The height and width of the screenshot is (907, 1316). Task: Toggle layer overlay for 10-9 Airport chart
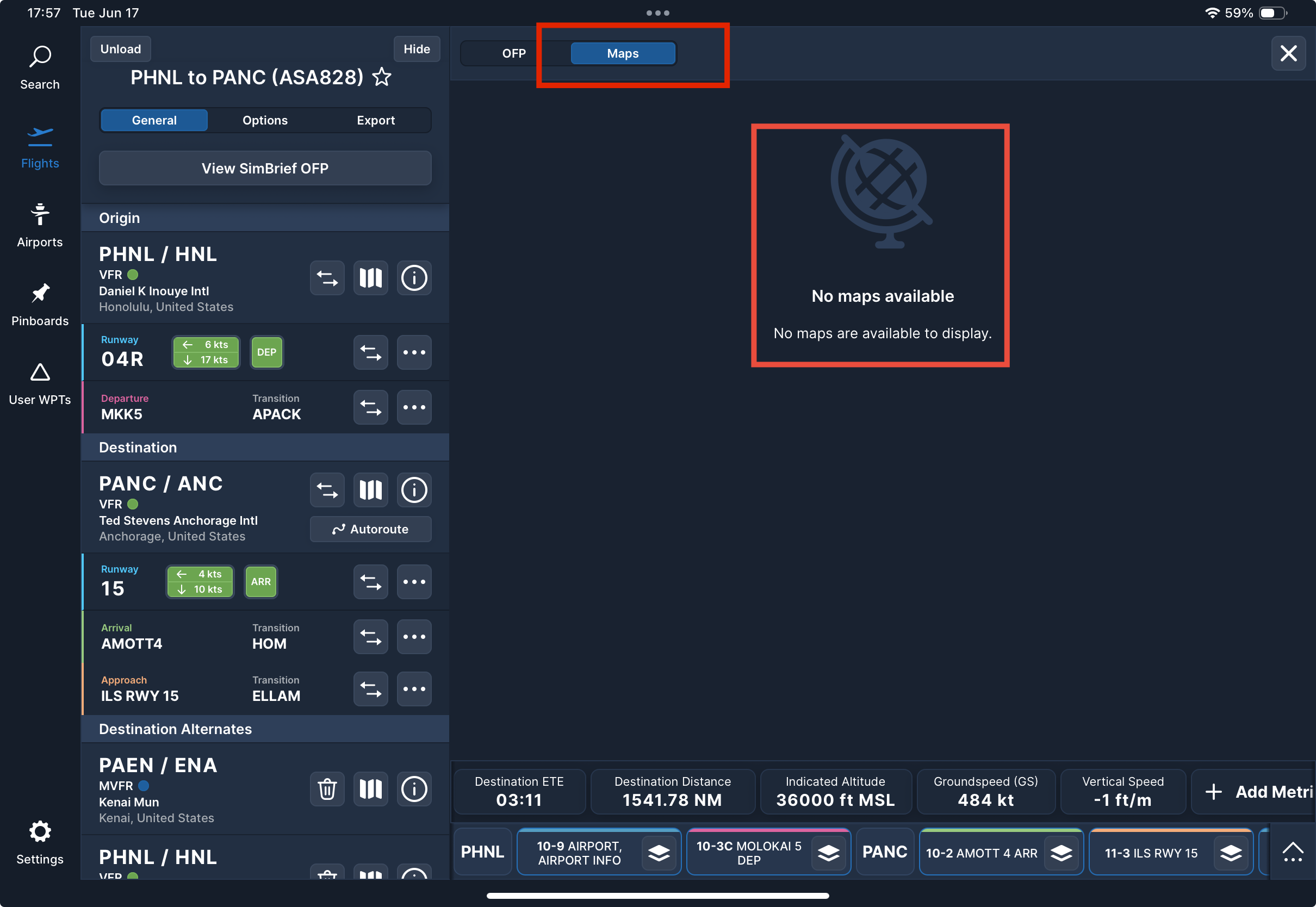[659, 852]
